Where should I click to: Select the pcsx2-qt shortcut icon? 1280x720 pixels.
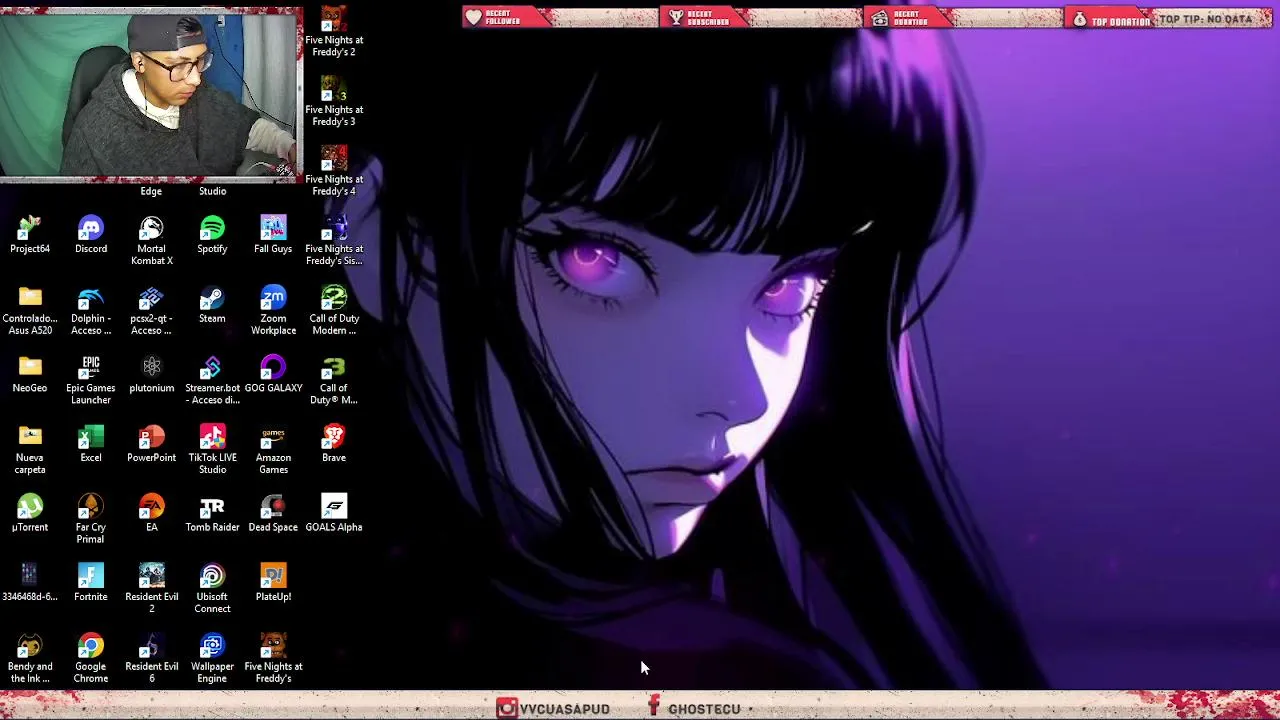click(x=152, y=311)
